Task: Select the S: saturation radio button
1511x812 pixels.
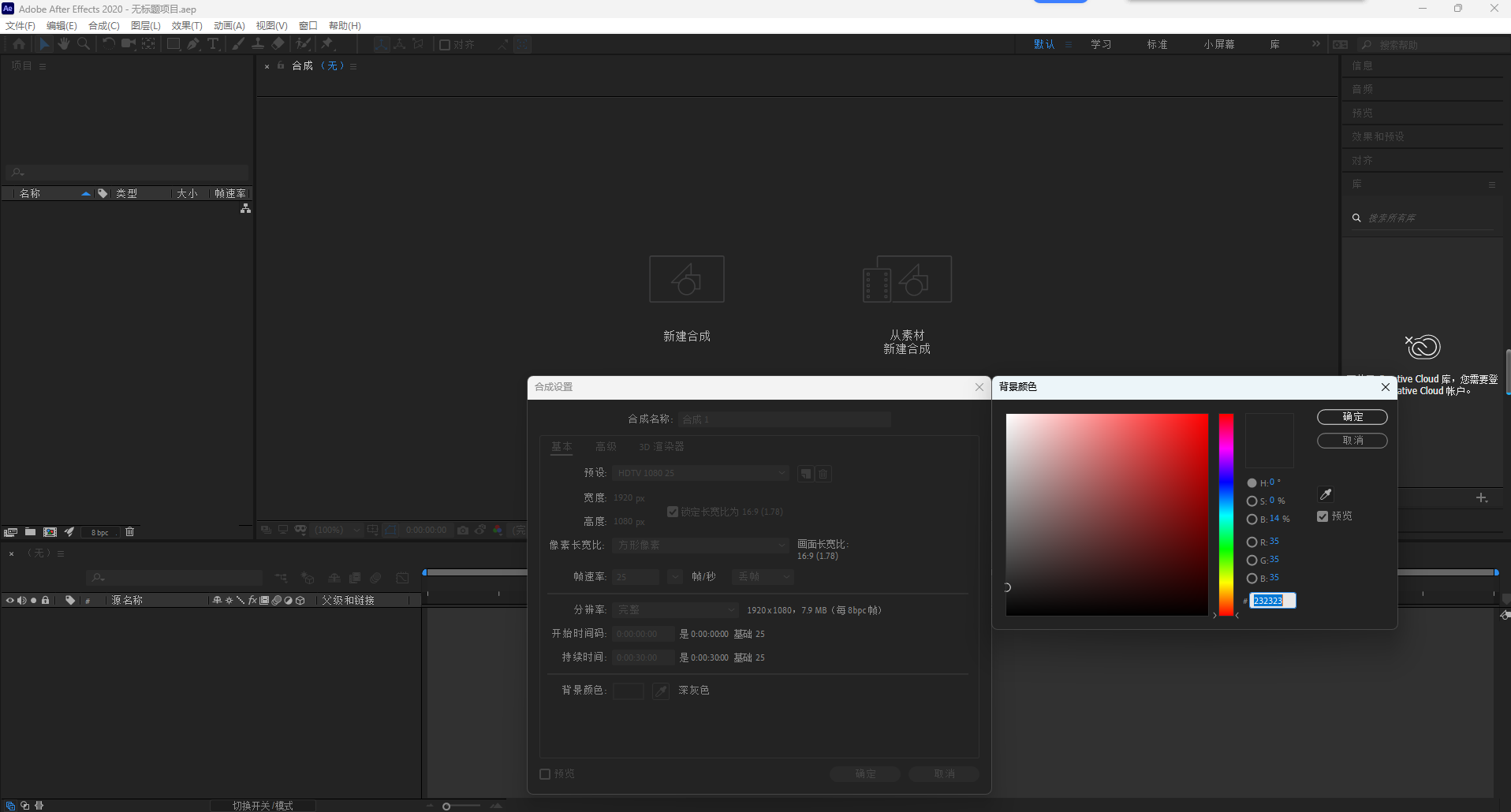Action: 1252,501
